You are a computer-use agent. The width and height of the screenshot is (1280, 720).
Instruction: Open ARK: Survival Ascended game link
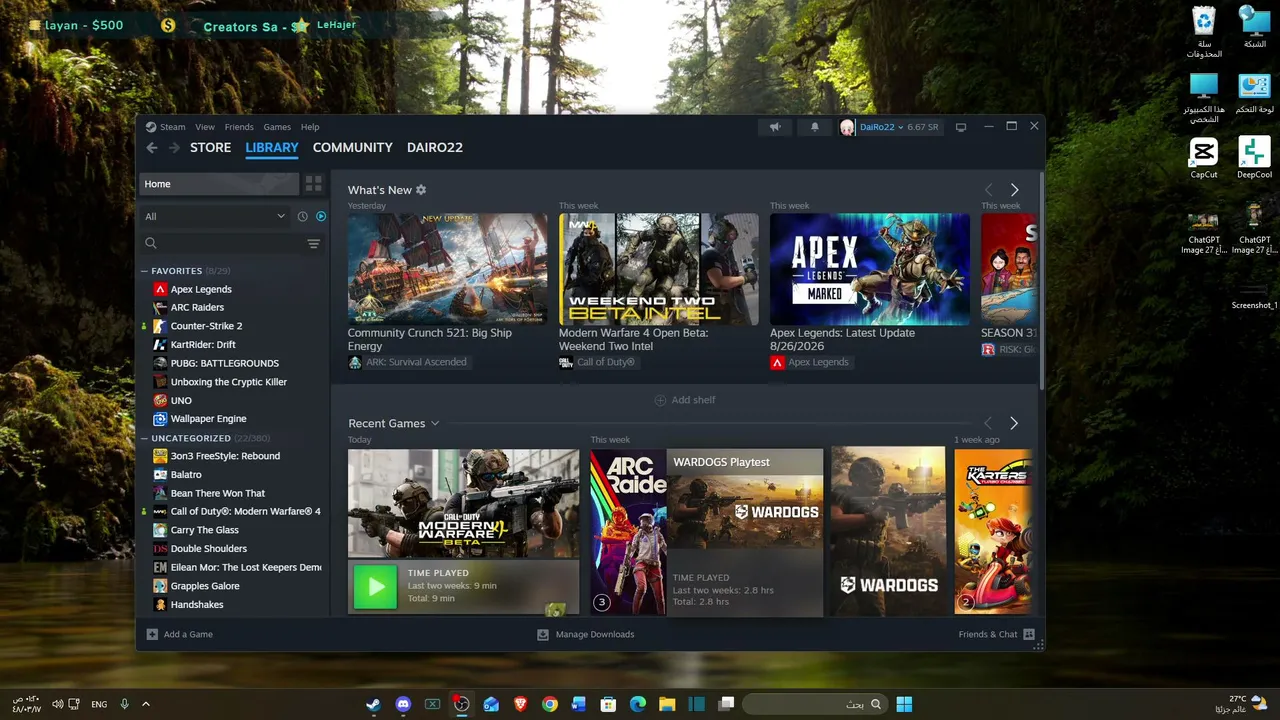click(x=408, y=362)
